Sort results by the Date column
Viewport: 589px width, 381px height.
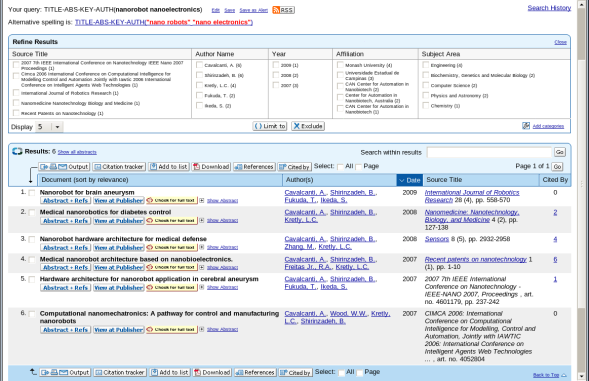pyautogui.click(x=410, y=180)
